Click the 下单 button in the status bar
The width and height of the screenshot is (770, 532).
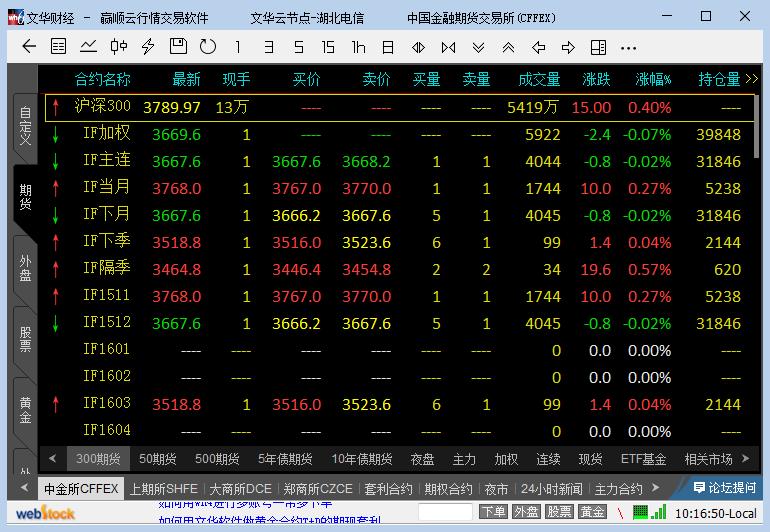click(x=493, y=512)
